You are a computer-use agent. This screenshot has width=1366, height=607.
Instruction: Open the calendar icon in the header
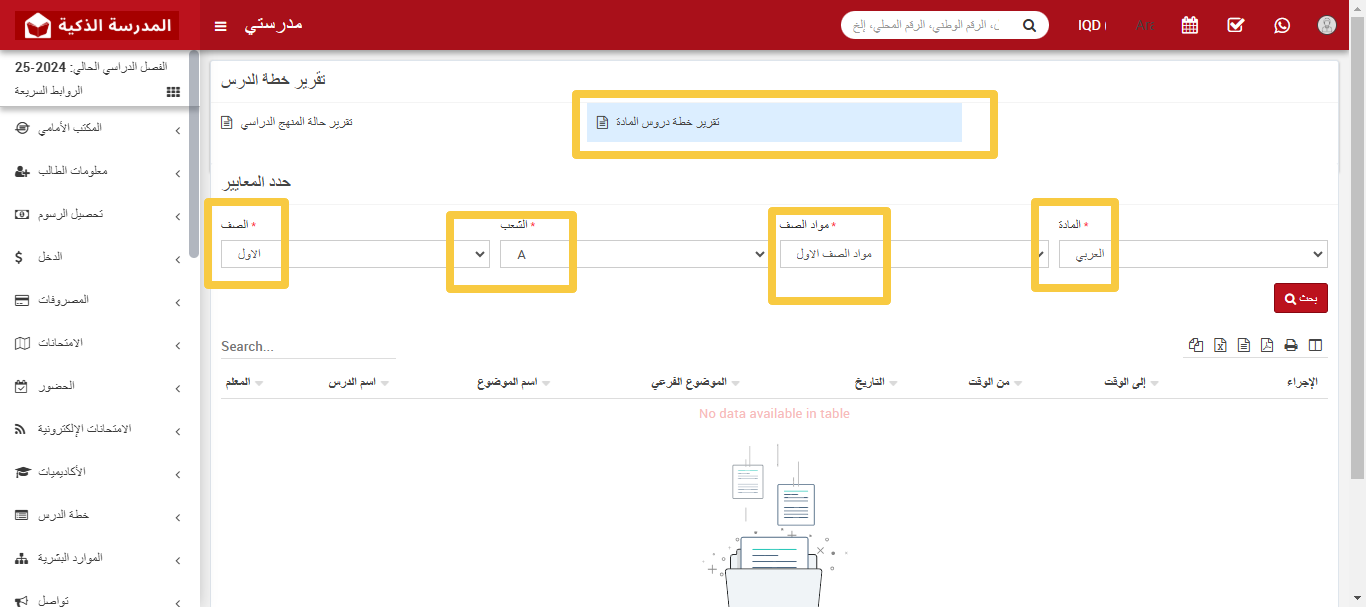(1189, 25)
